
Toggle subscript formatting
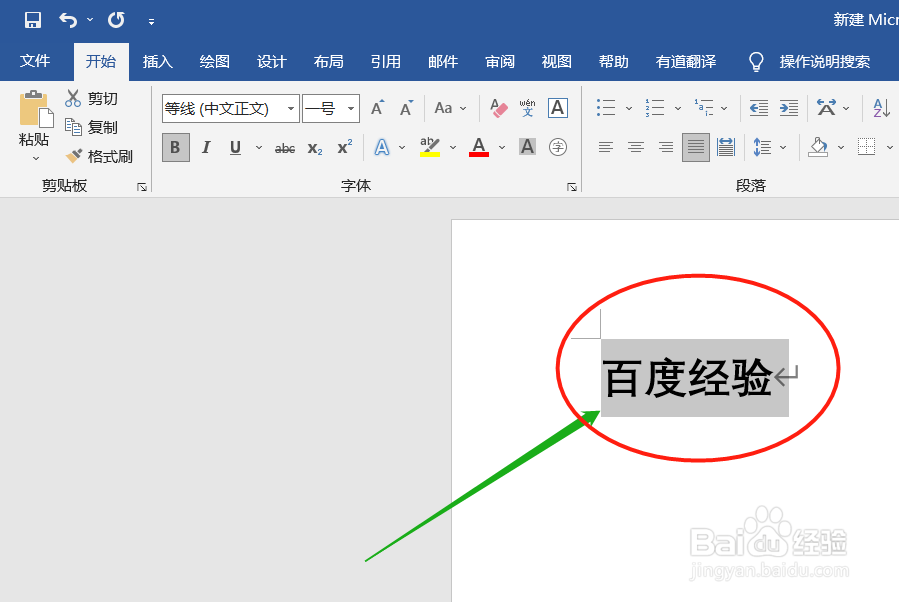point(315,148)
